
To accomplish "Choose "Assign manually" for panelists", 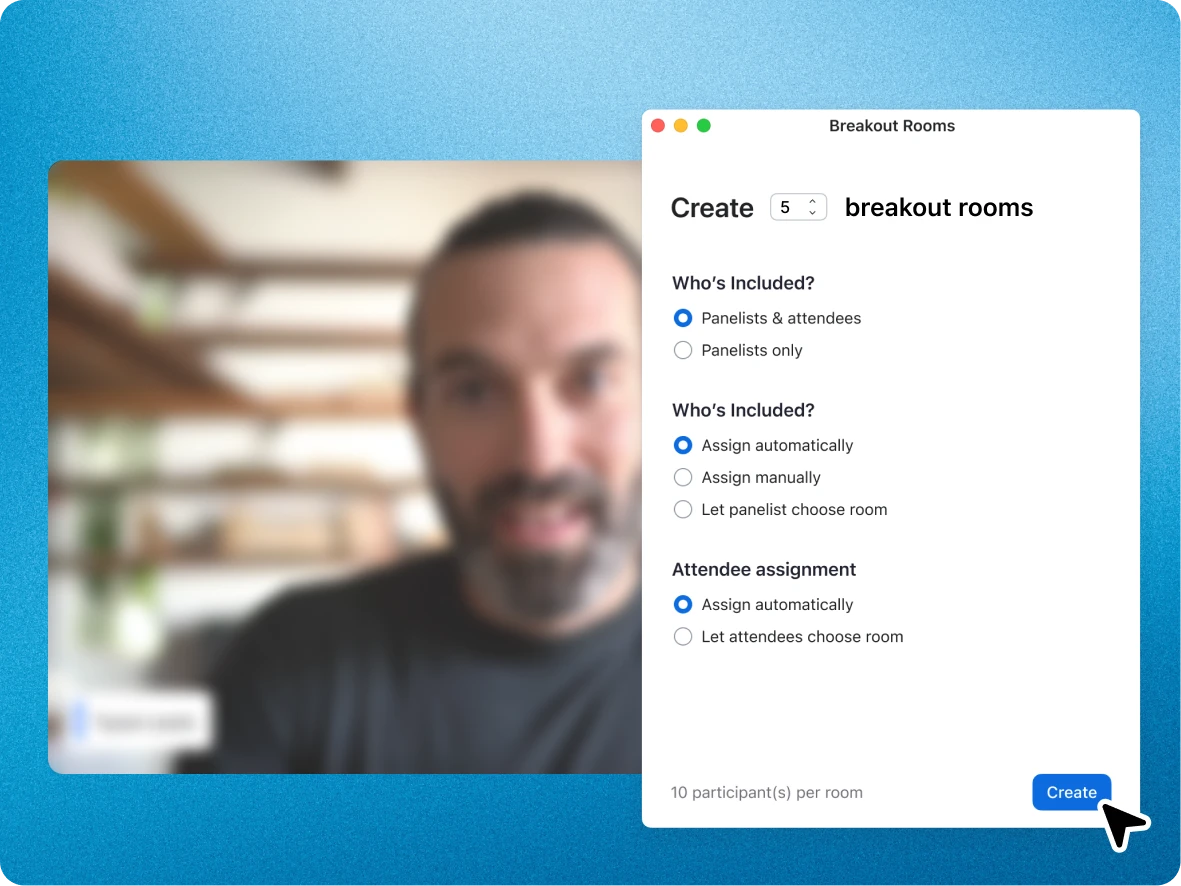I will 683,477.
